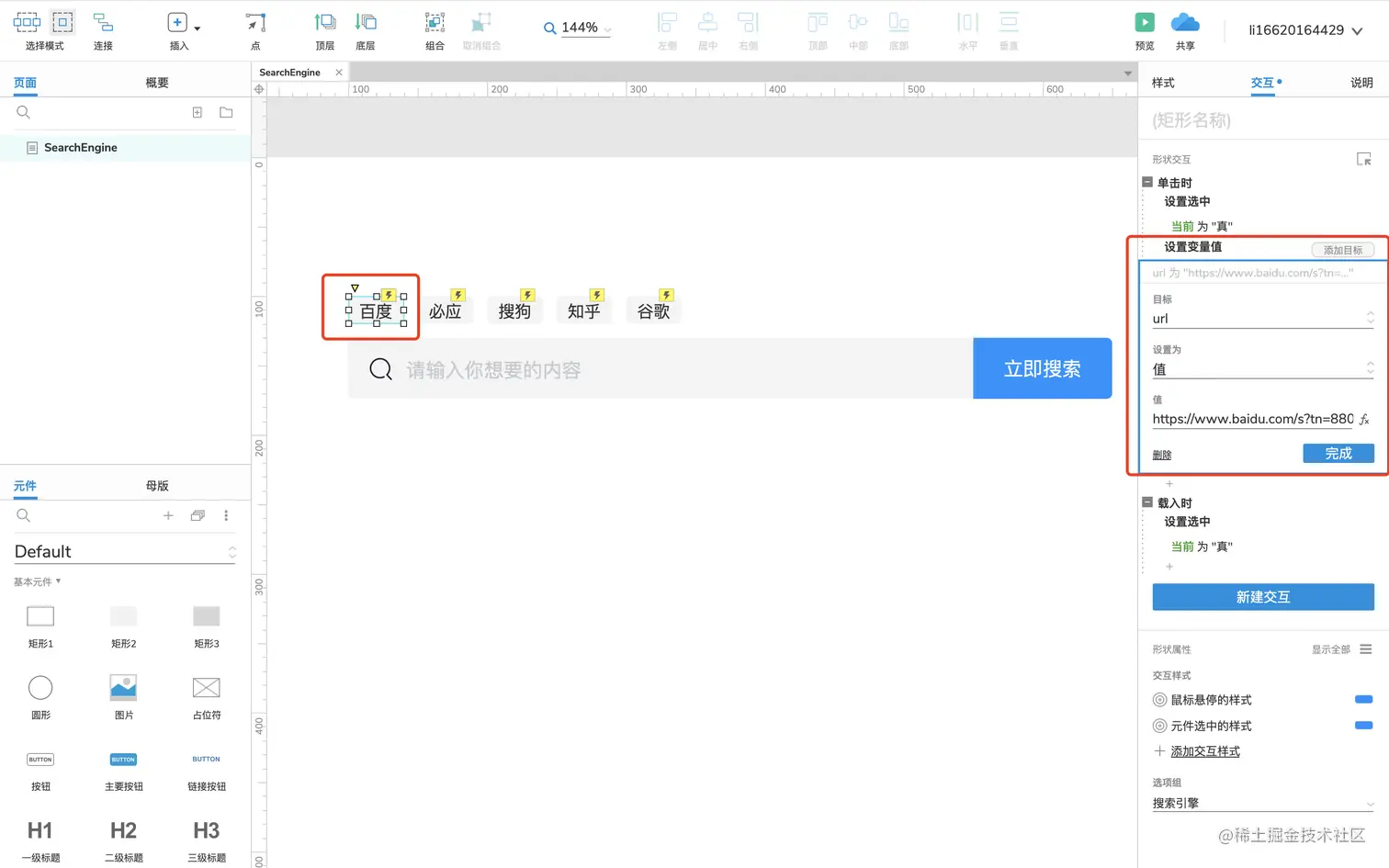Screen dimensions: 1389x868
Task: Search widgets with the library magnifier
Action: pyautogui.click(x=24, y=515)
